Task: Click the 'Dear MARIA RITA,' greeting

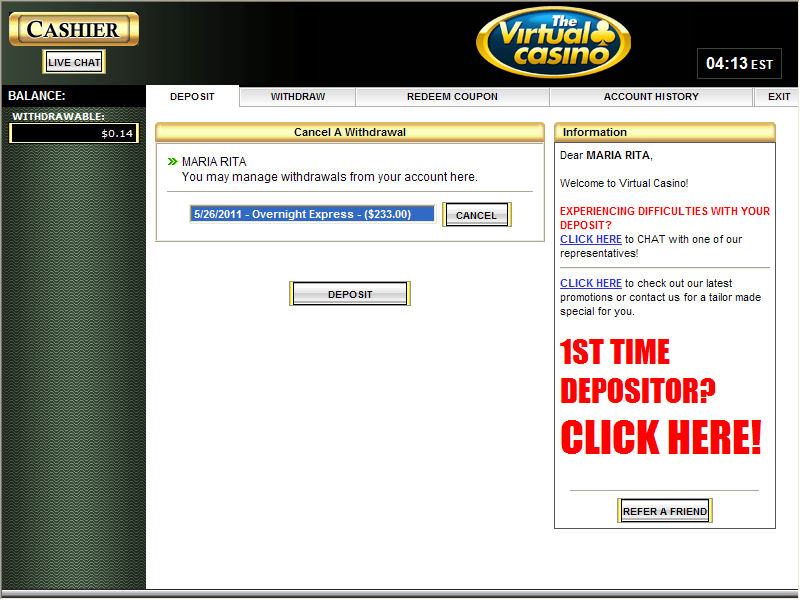Action: (606, 155)
